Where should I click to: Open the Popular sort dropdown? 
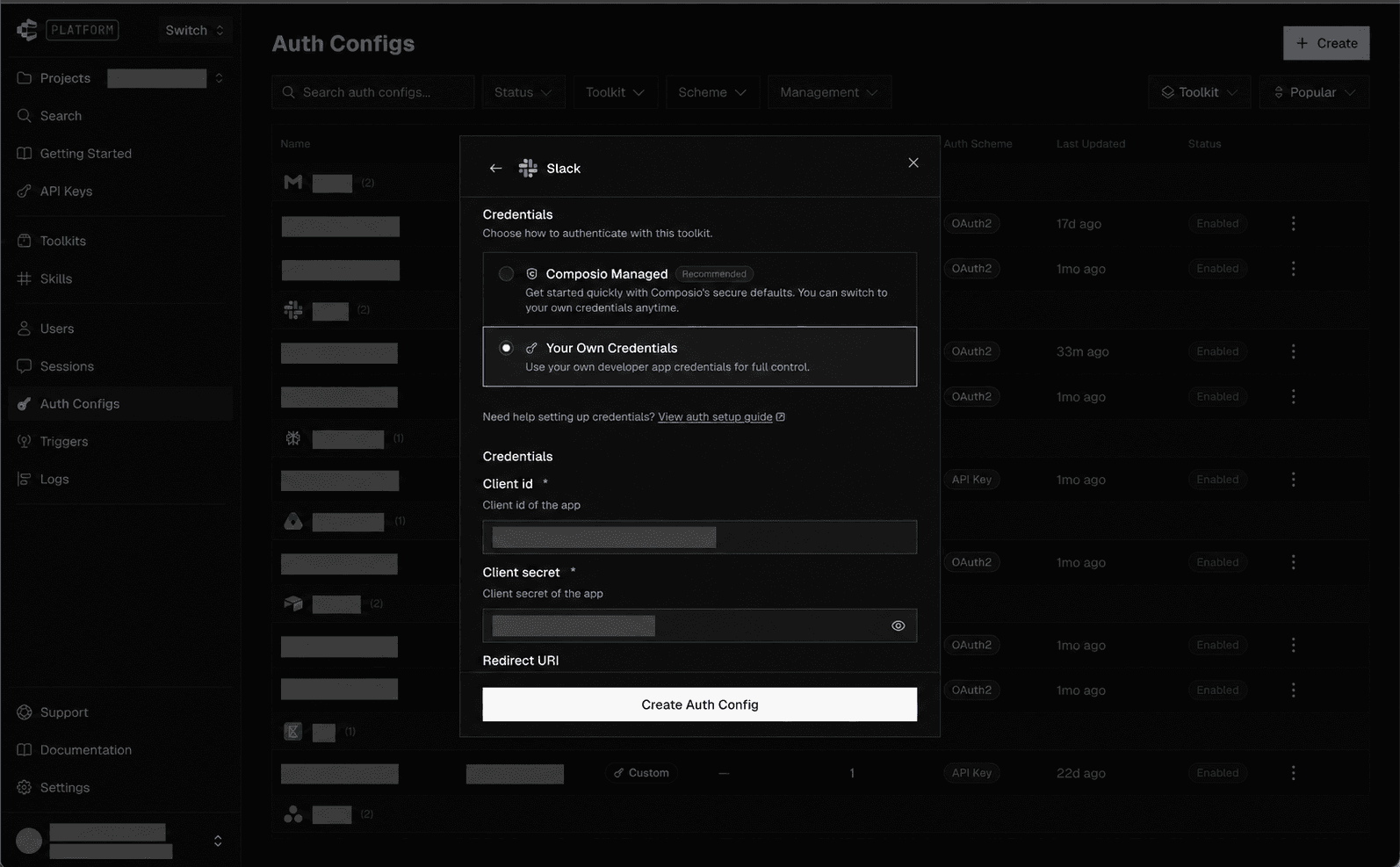(1314, 92)
